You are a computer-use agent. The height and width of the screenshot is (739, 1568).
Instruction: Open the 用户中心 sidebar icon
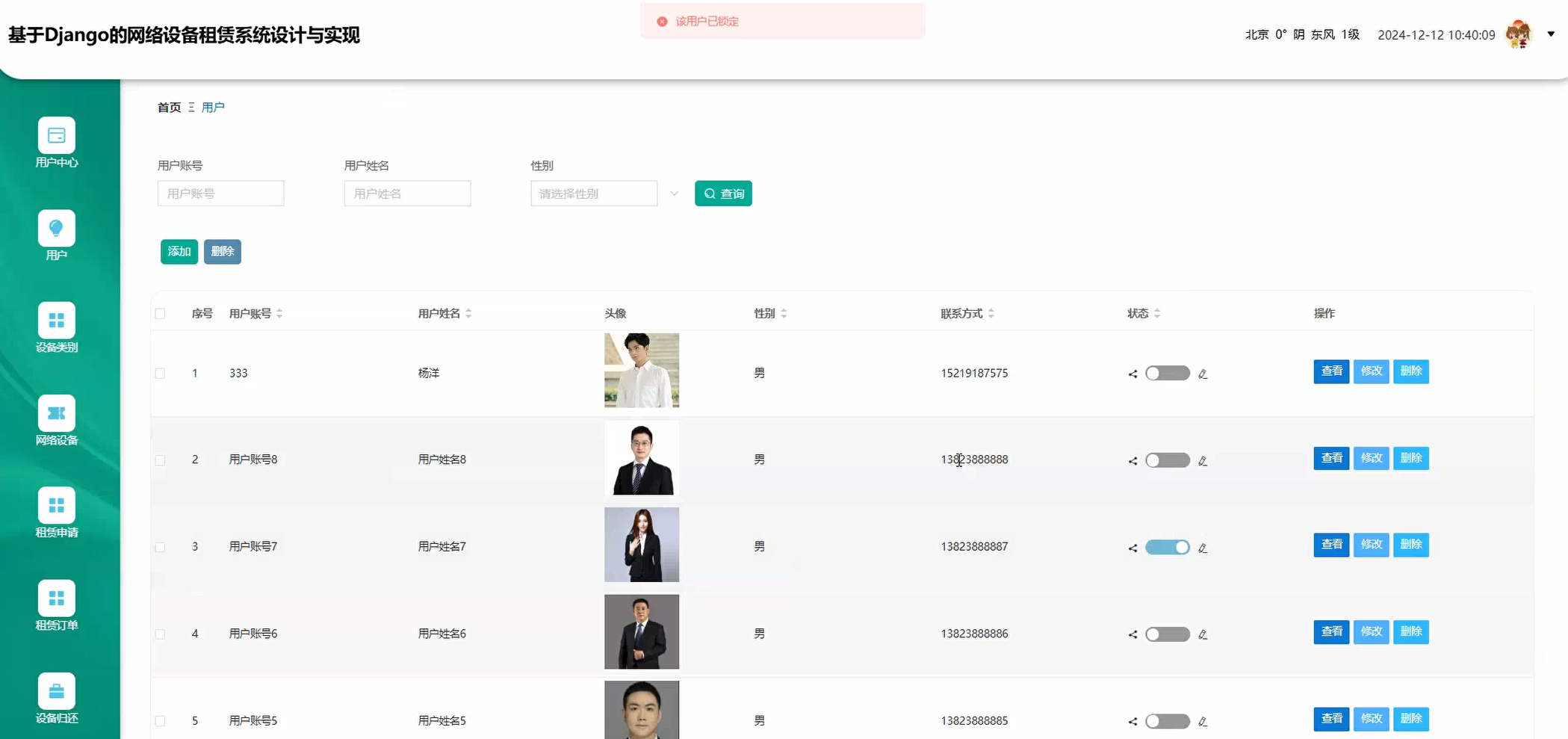57,136
